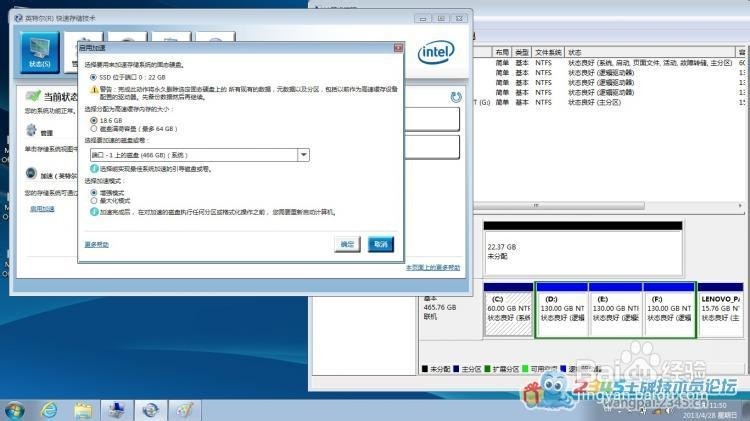Screen dimensions: 750x421
Task: Click the dark blue 主分区 legend swatch
Action: pyautogui.click(x=456, y=369)
